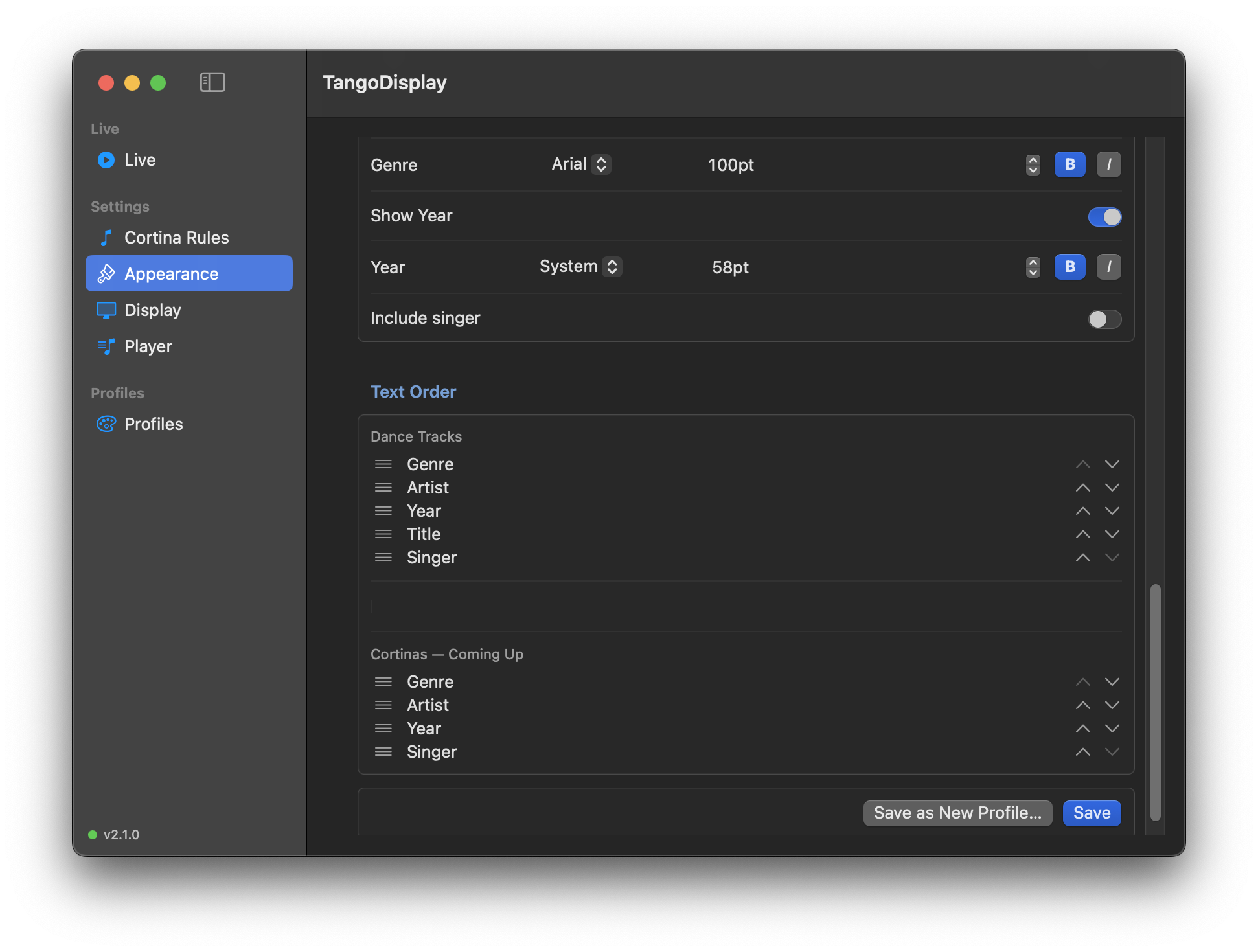Toggle bold for Genre font
The width and height of the screenshot is (1258, 952).
(x=1070, y=164)
